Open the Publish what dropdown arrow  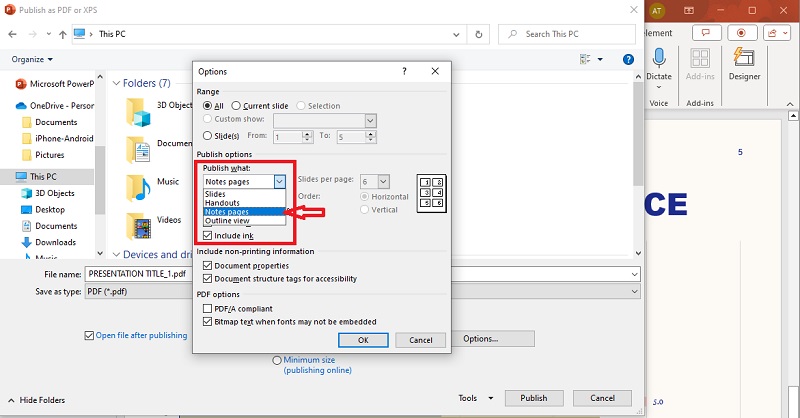click(x=279, y=181)
